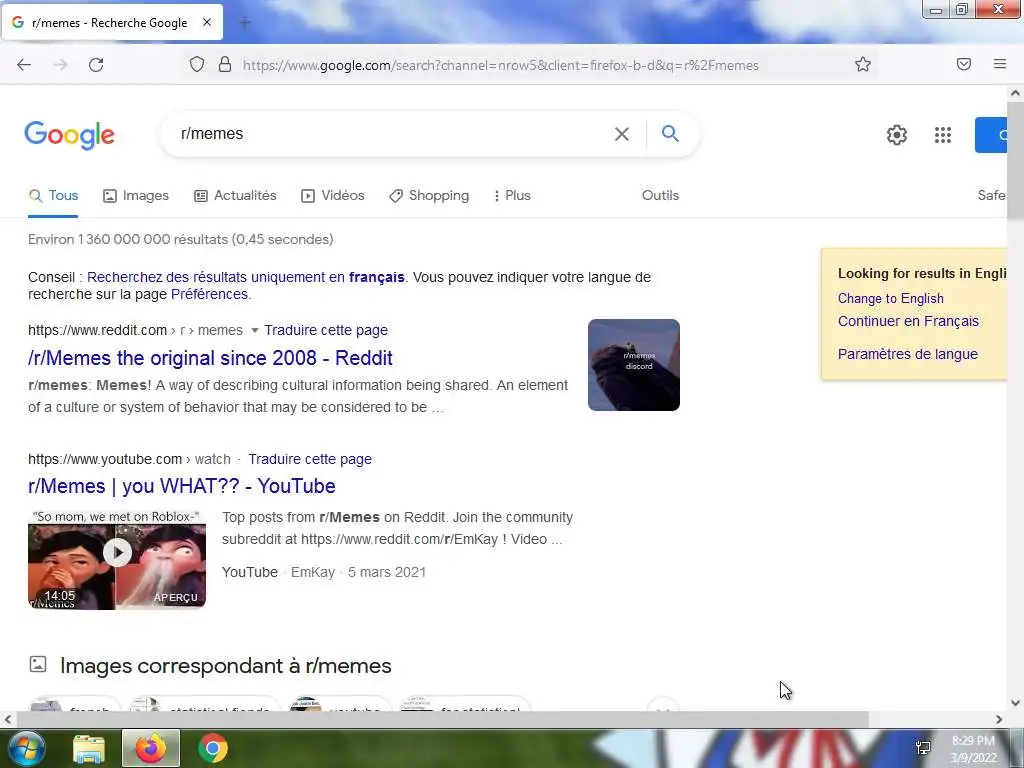This screenshot has width=1024, height=768.
Task: Go back using the browser back arrow
Action: pos(24,65)
